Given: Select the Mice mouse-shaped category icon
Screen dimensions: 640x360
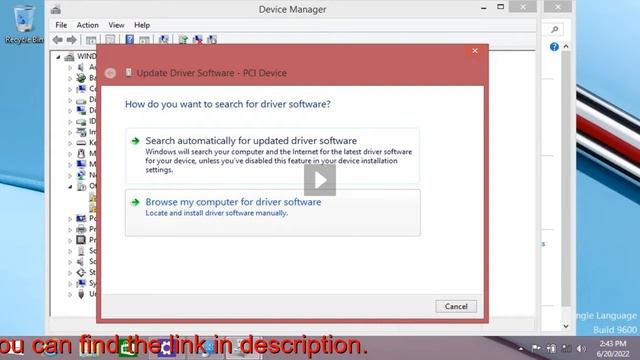Looking at the screenshot, I should point(81,153).
